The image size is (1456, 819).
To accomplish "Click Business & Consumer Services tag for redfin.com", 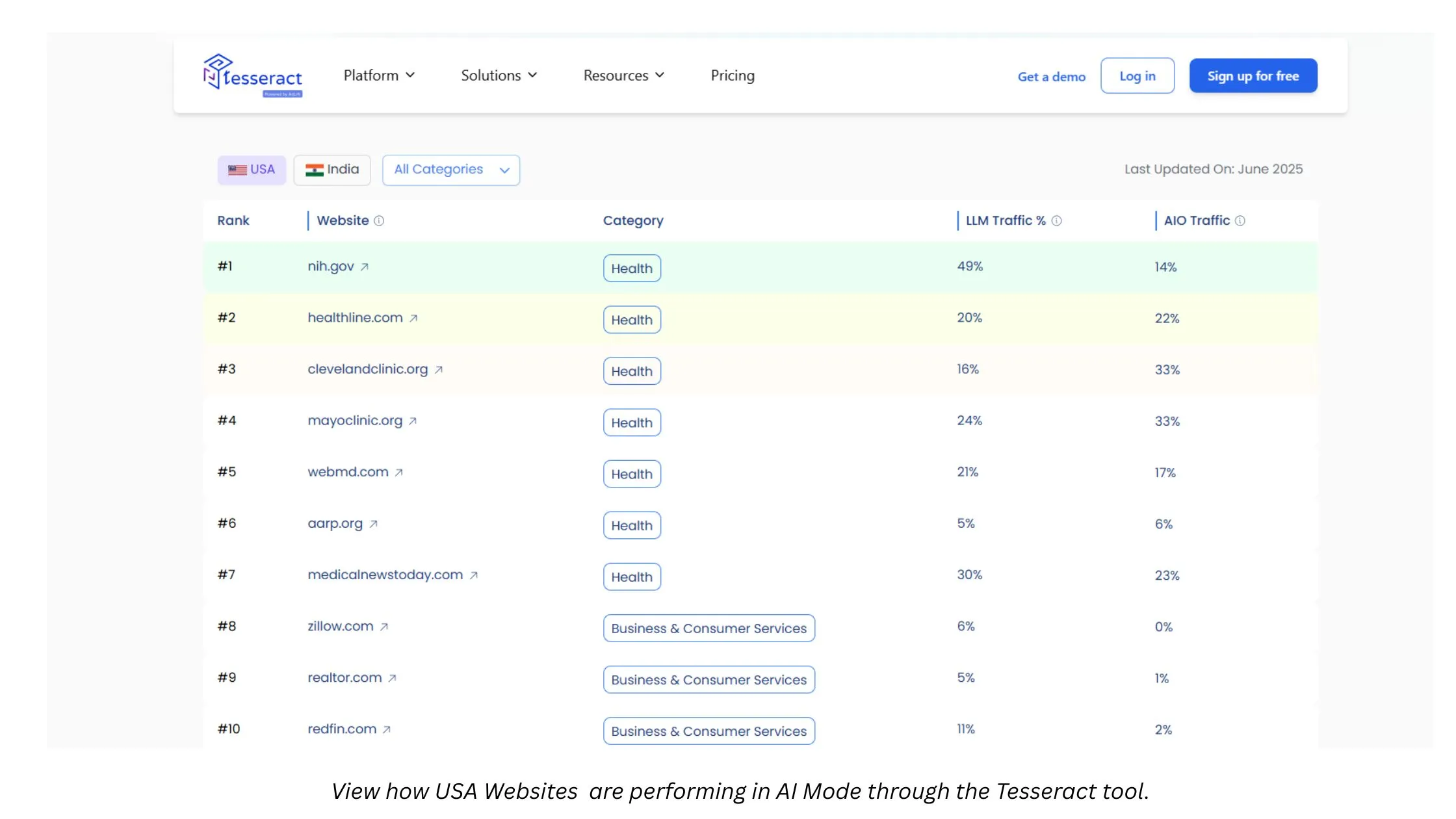I will [x=709, y=731].
